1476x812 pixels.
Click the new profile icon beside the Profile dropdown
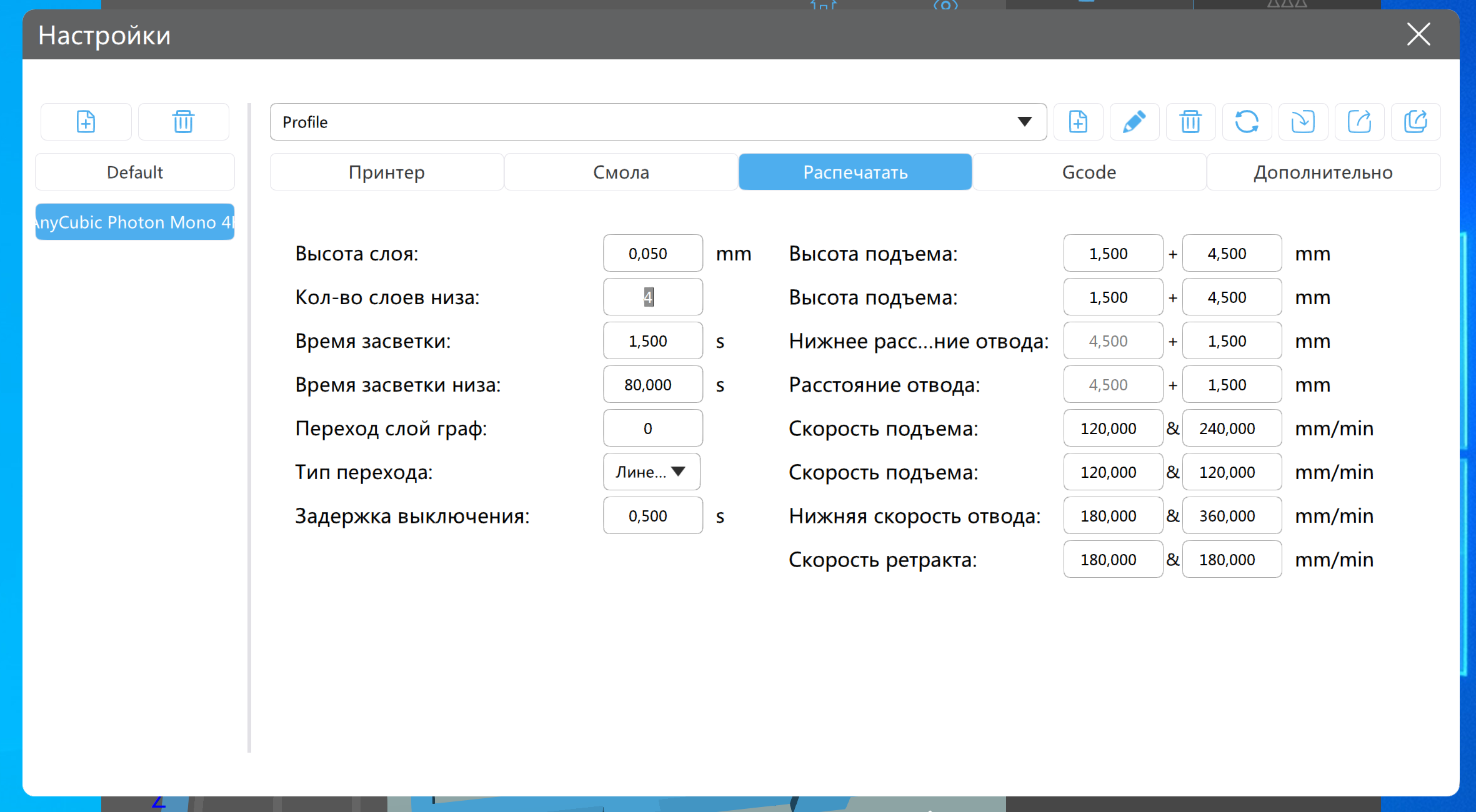[x=1078, y=122]
